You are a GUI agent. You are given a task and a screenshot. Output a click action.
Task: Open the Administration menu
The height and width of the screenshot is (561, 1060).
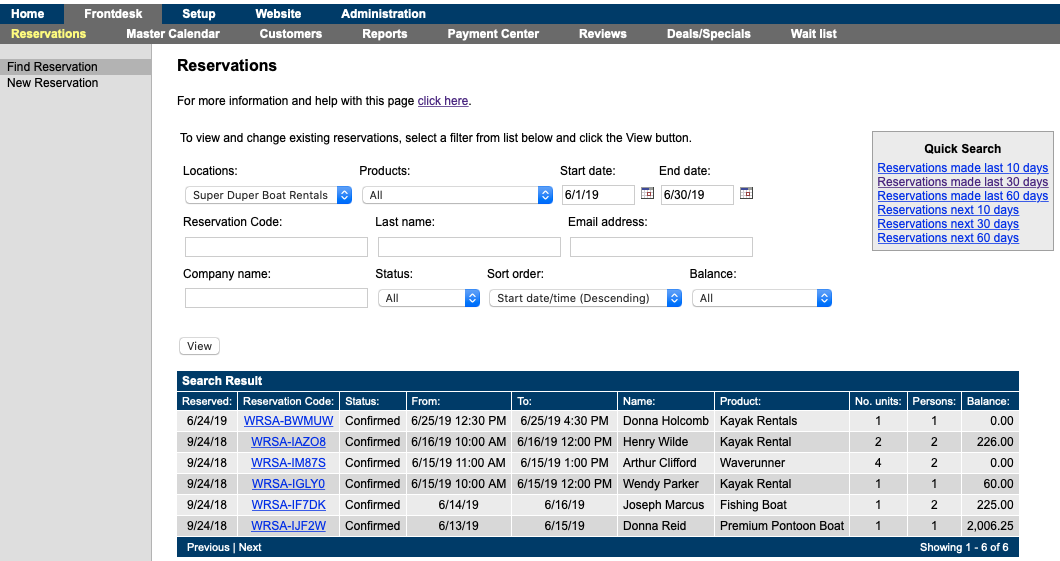coord(383,14)
